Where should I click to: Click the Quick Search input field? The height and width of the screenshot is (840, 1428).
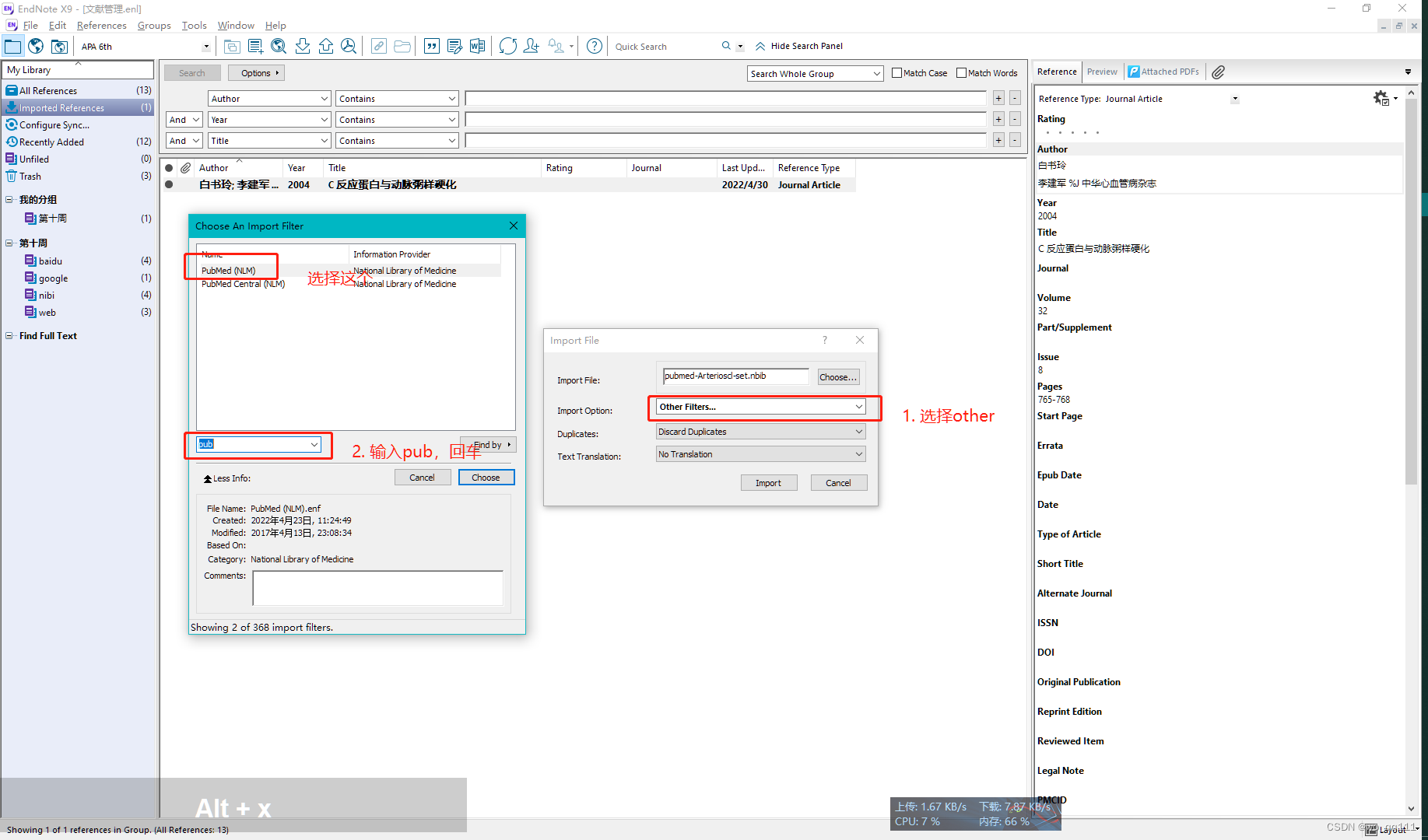click(x=665, y=47)
